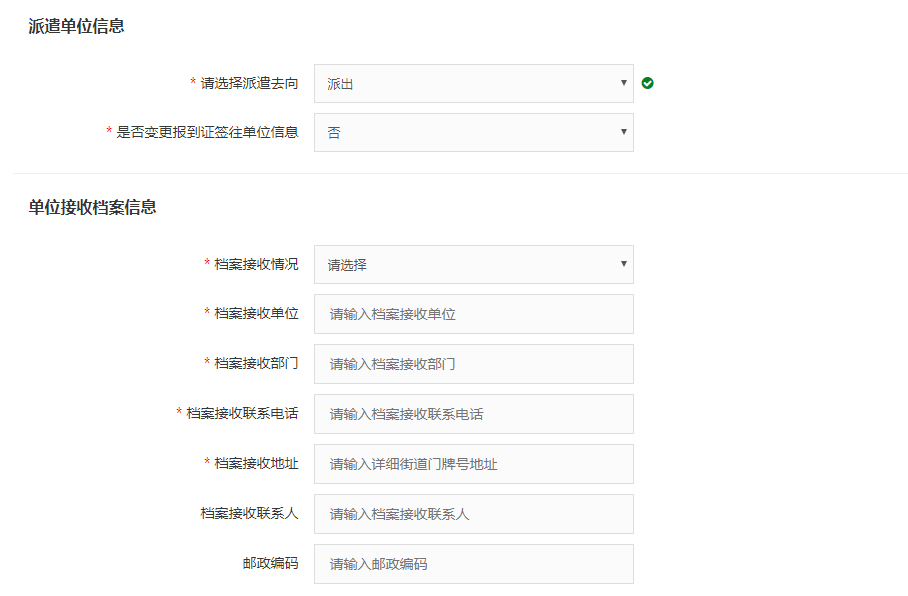Viewport: 908px width, 596px height.
Task: Click the 请输入详细街道门牌号地址 input box
Action: click(473, 464)
